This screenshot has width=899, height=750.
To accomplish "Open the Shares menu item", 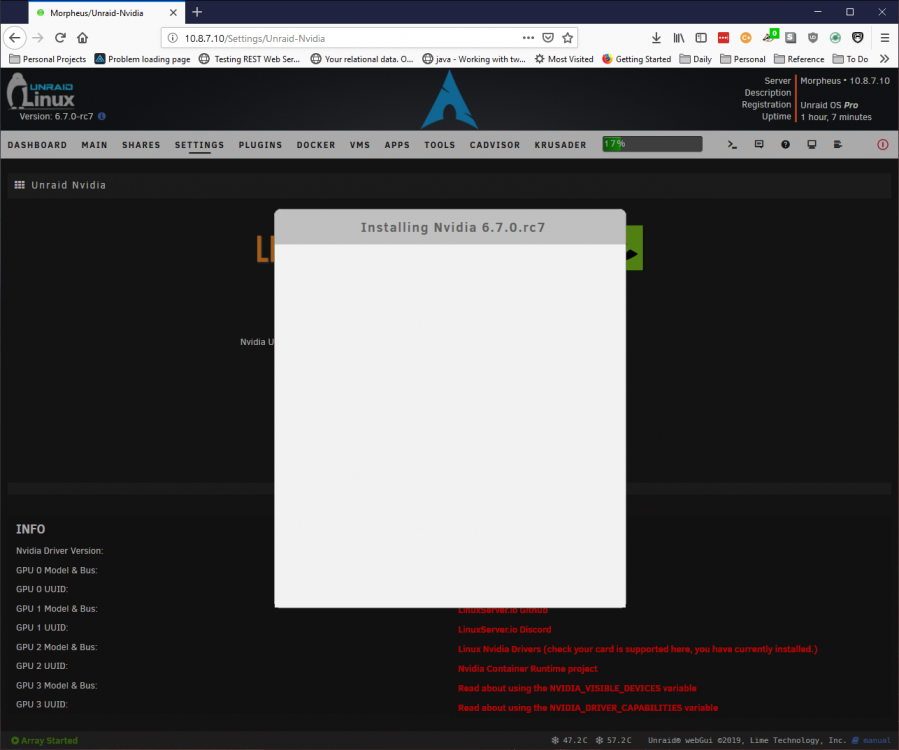I will coord(141,145).
